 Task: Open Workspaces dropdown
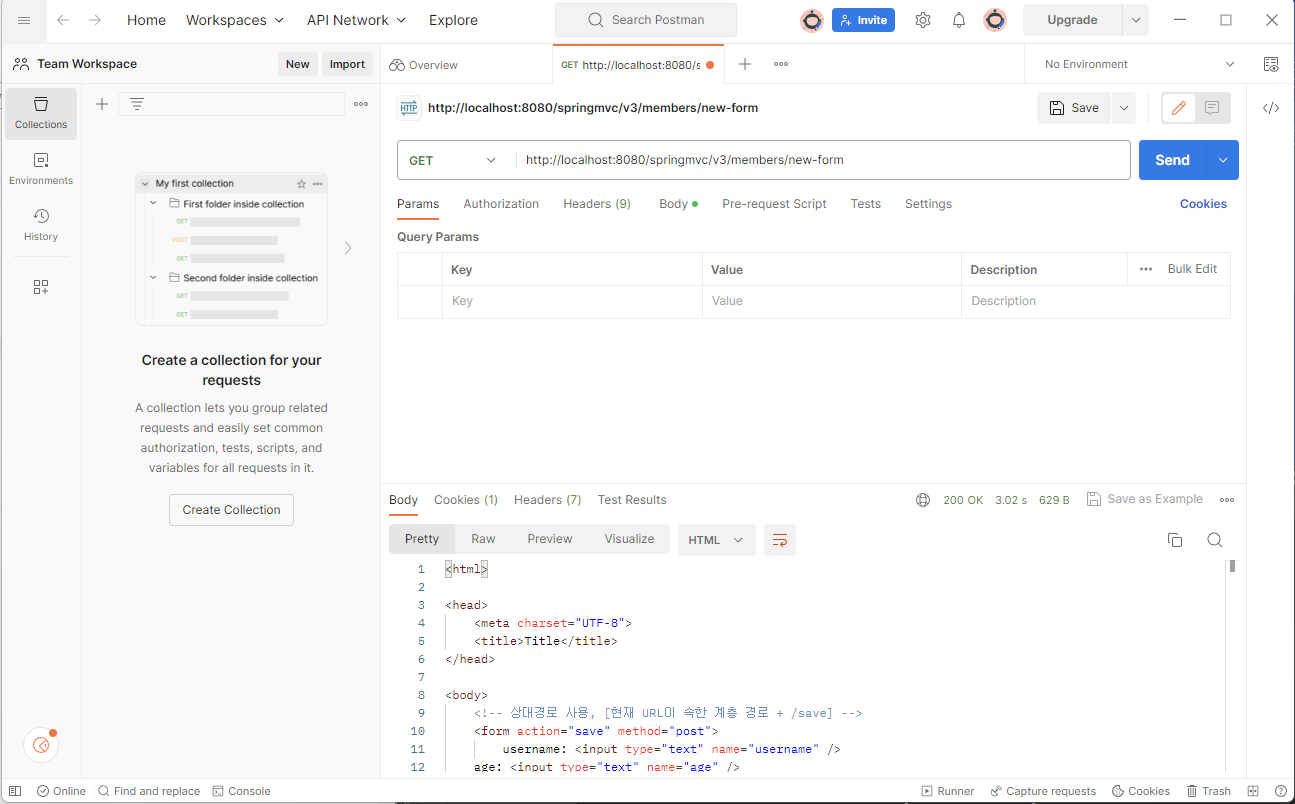click(235, 20)
